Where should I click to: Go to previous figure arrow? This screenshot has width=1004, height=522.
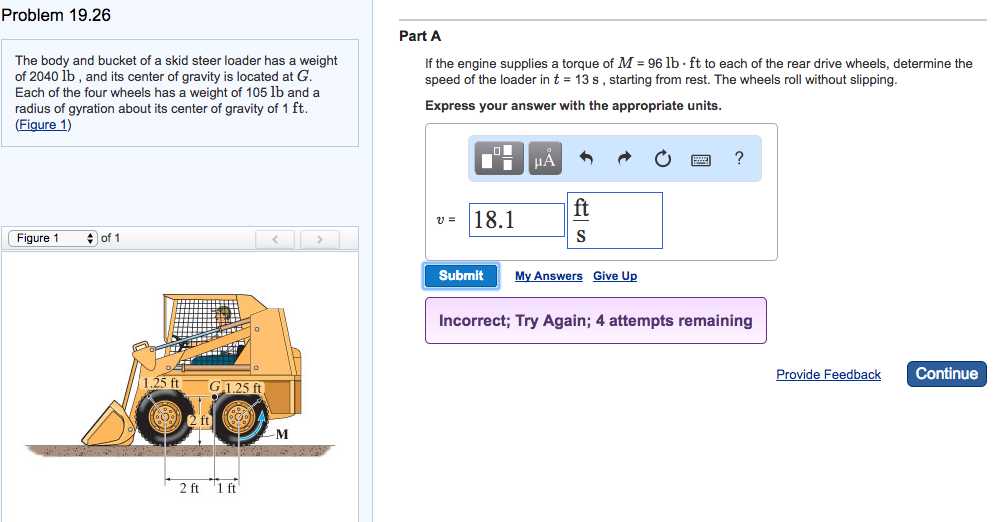pyautogui.click(x=273, y=239)
